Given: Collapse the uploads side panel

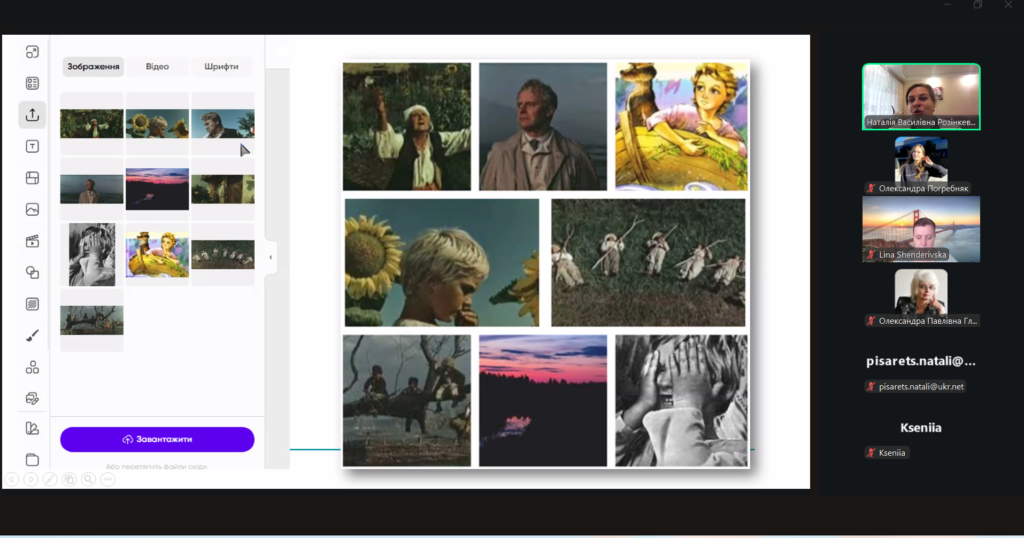Looking at the screenshot, I should point(270,257).
